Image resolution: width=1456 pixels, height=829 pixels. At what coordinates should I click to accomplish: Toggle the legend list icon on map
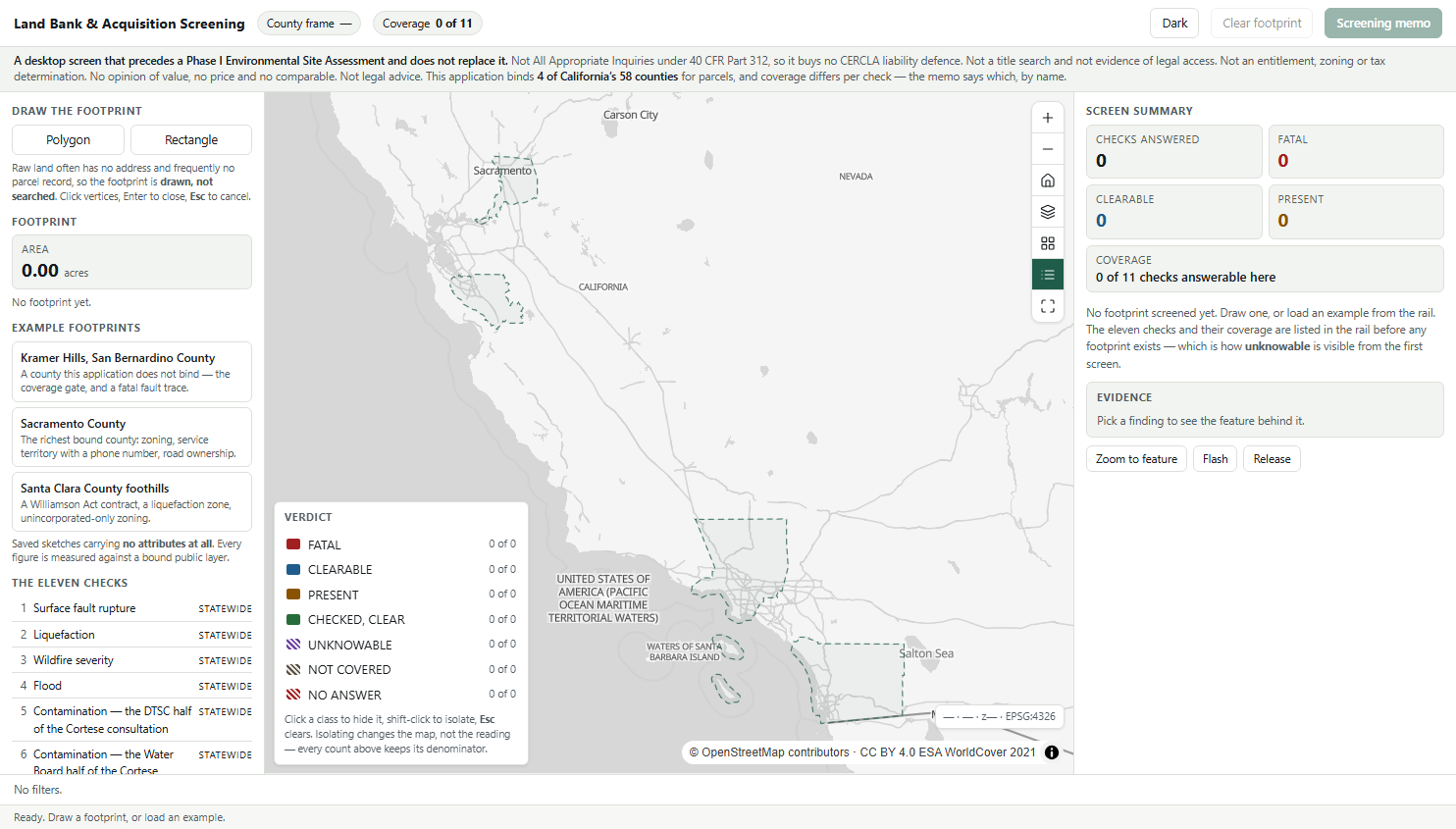[1048, 275]
